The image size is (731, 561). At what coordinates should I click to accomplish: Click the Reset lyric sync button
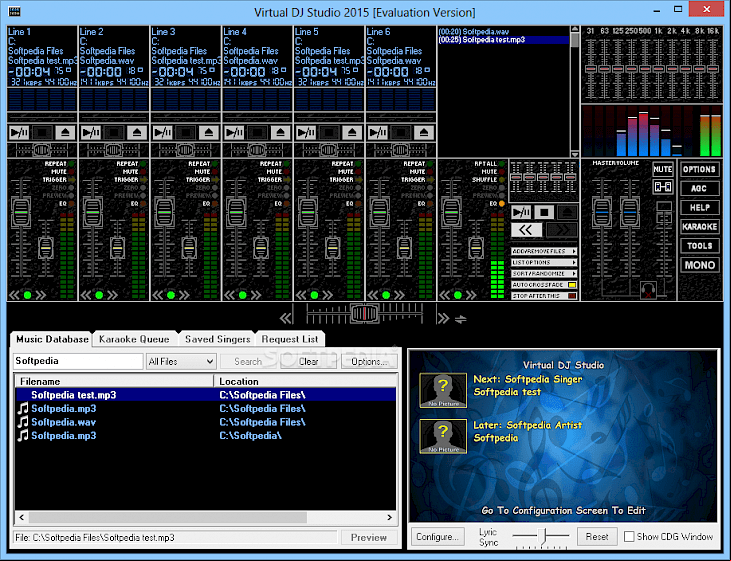tap(597, 537)
